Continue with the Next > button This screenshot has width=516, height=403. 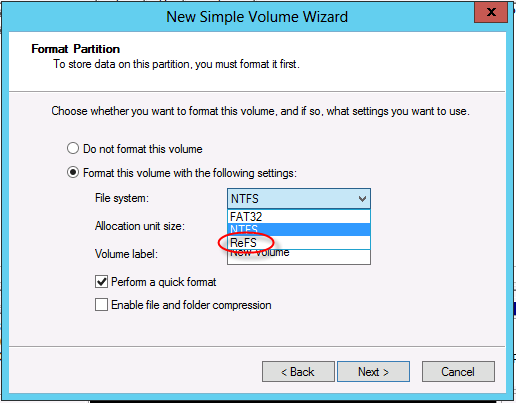[x=373, y=371]
